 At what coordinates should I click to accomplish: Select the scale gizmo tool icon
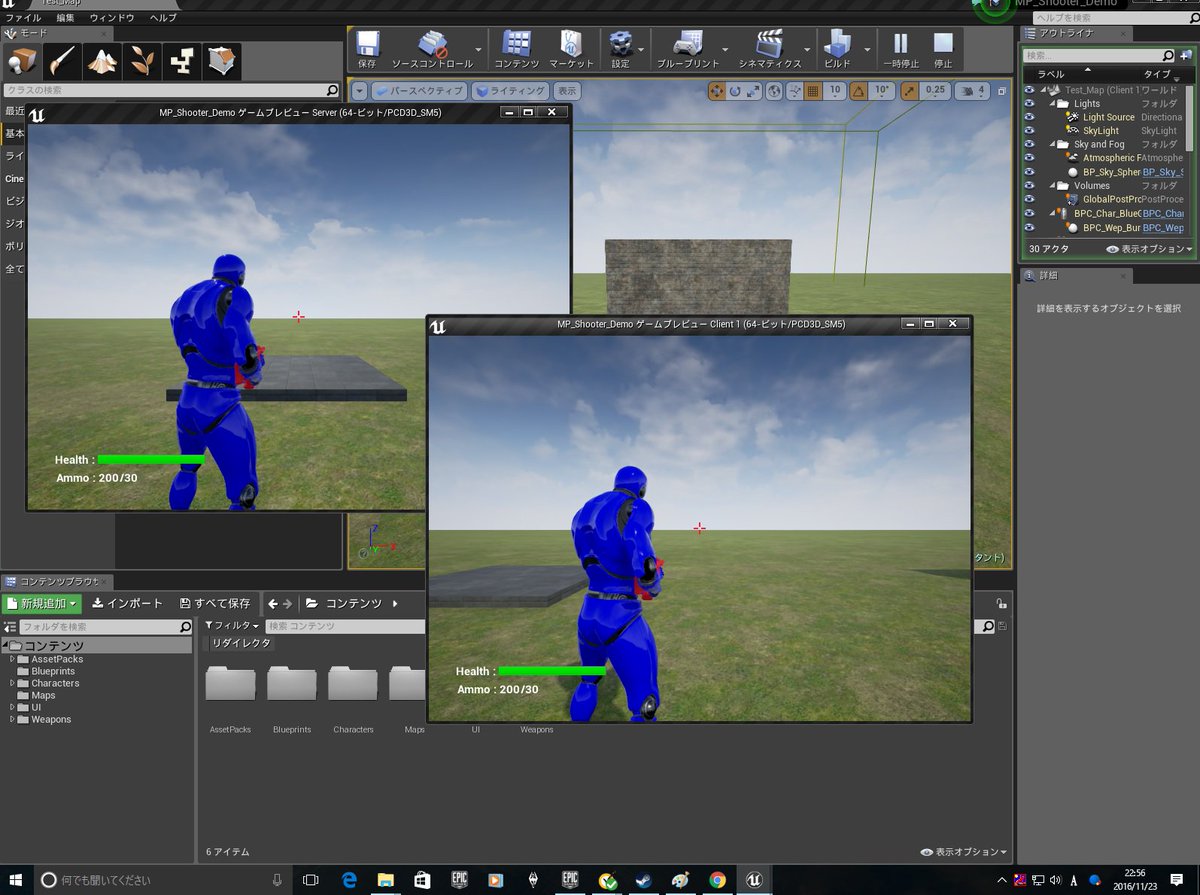coord(752,91)
